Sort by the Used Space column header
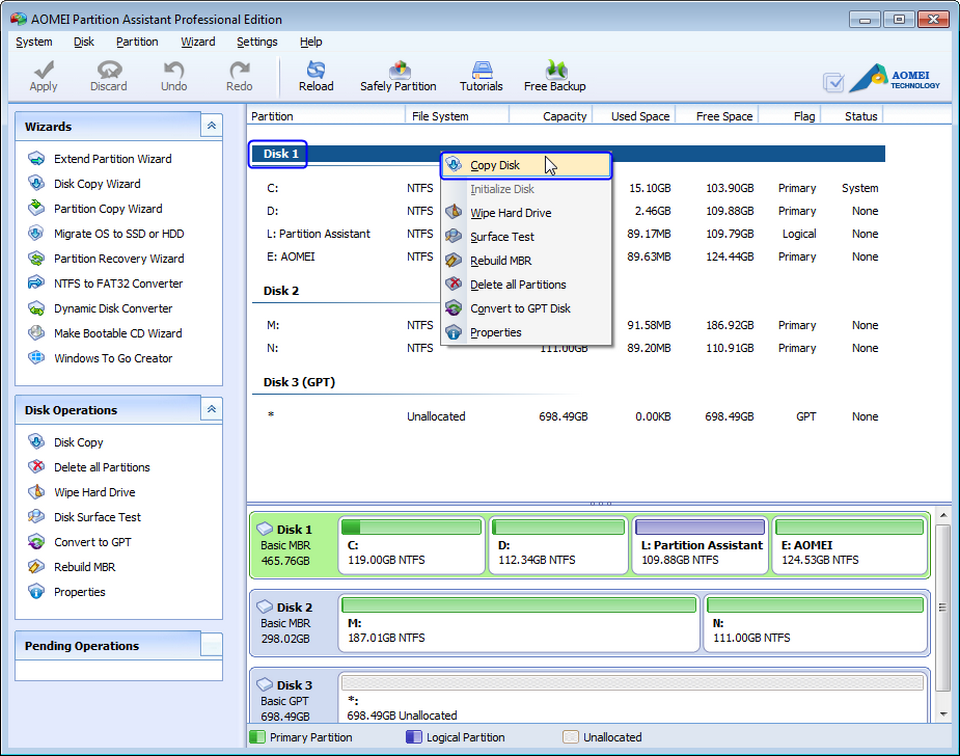Viewport: 960px width, 756px height. pos(634,116)
